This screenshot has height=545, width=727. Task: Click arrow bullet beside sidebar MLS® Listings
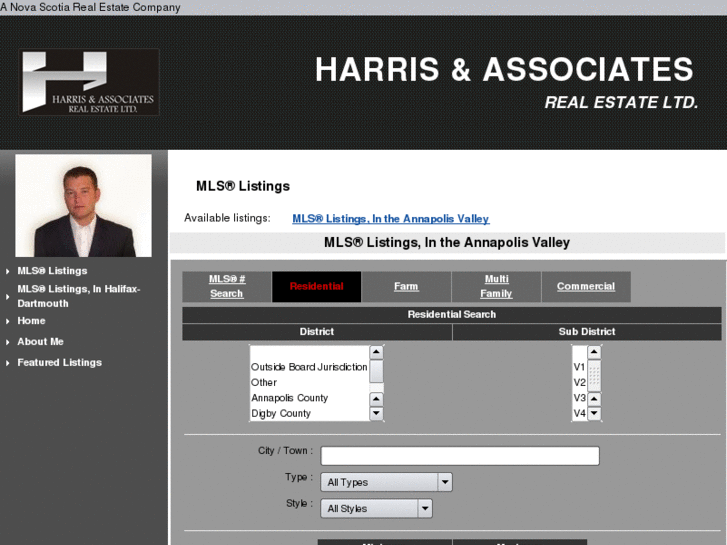[x=7, y=271]
